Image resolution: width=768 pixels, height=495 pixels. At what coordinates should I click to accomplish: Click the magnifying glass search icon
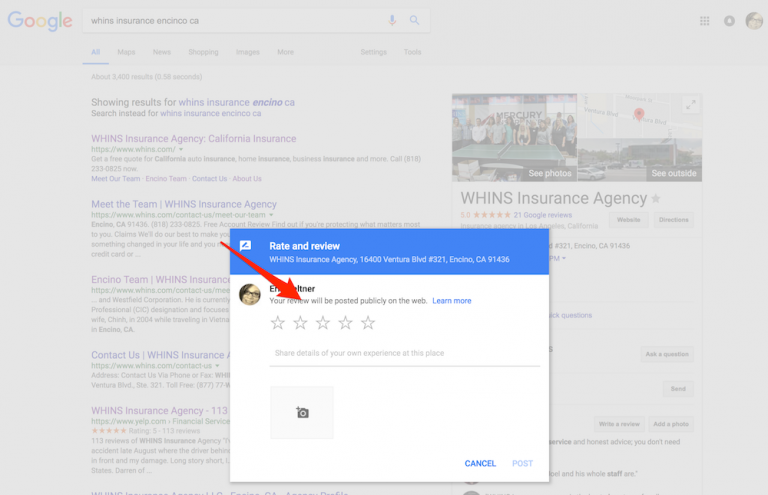[x=414, y=20]
